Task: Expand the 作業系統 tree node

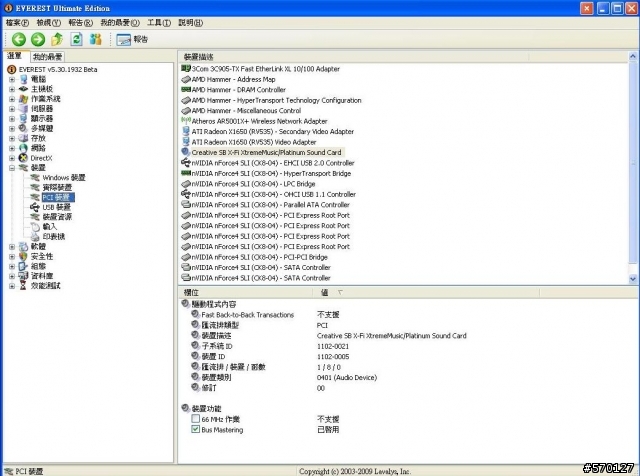Action: (x=12, y=99)
